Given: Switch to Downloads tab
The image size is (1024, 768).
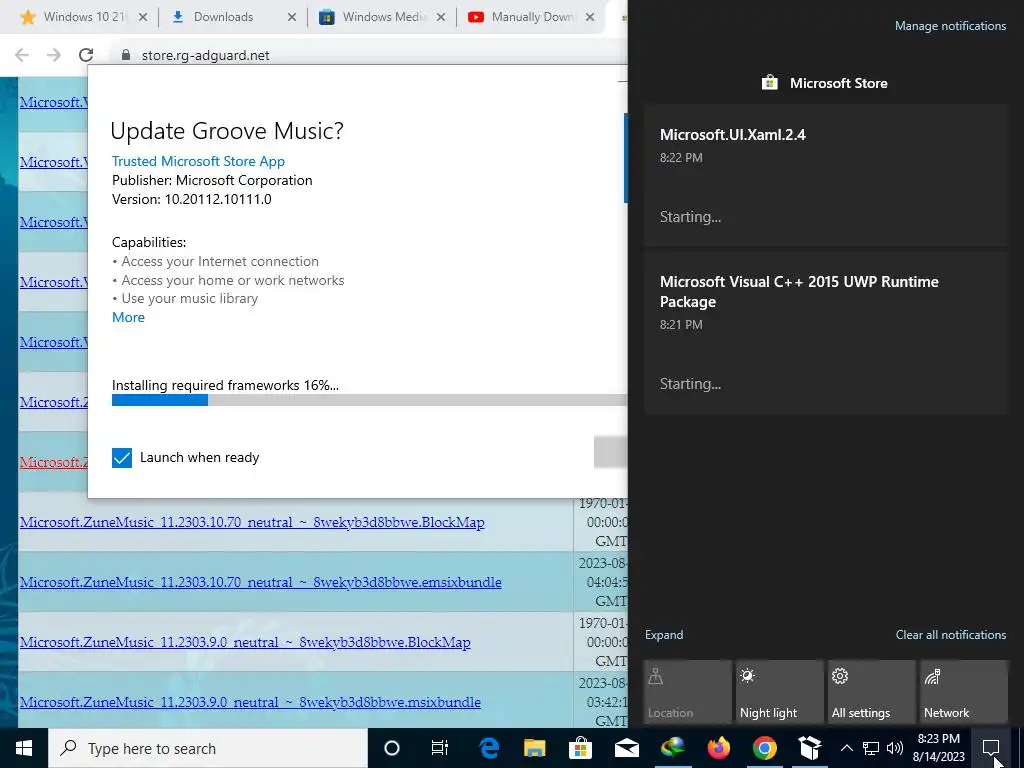Looking at the screenshot, I should (223, 17).
